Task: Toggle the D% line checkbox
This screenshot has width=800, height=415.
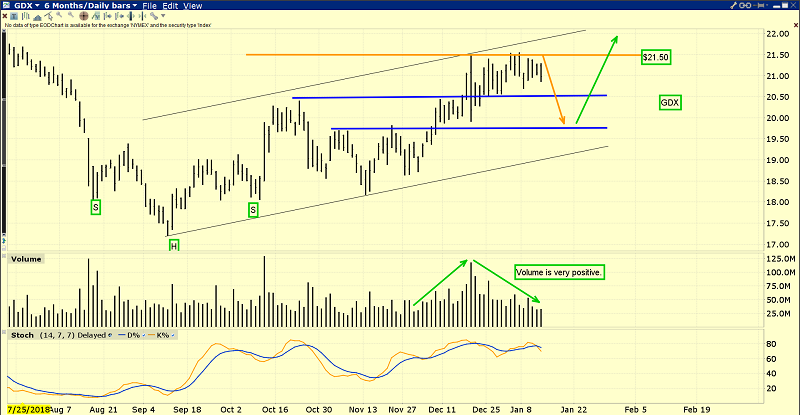Action: click(x=144, y=335)
